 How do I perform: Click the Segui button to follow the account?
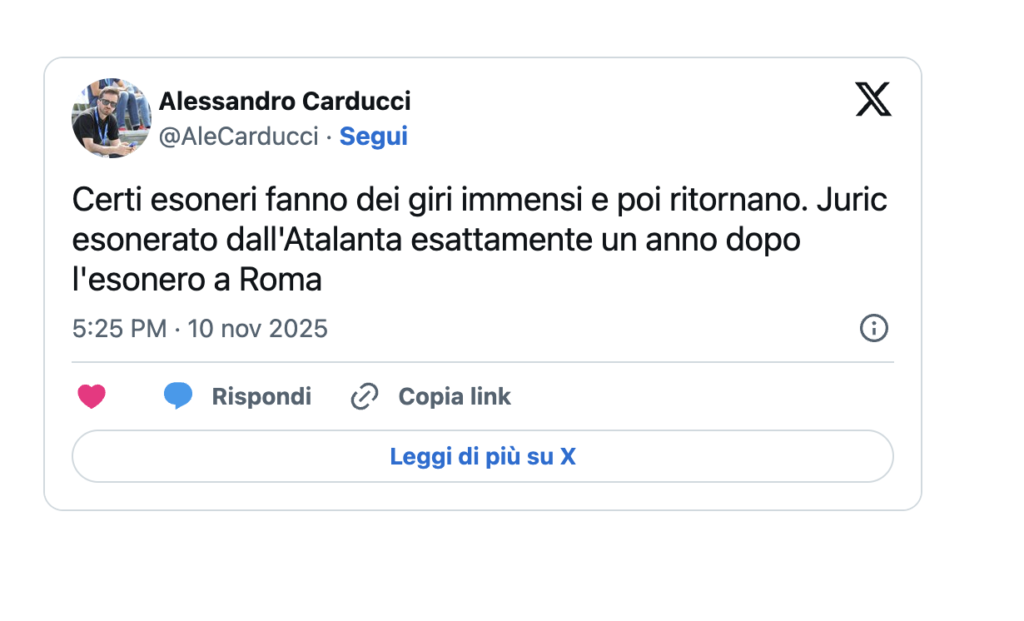[373, 136]
